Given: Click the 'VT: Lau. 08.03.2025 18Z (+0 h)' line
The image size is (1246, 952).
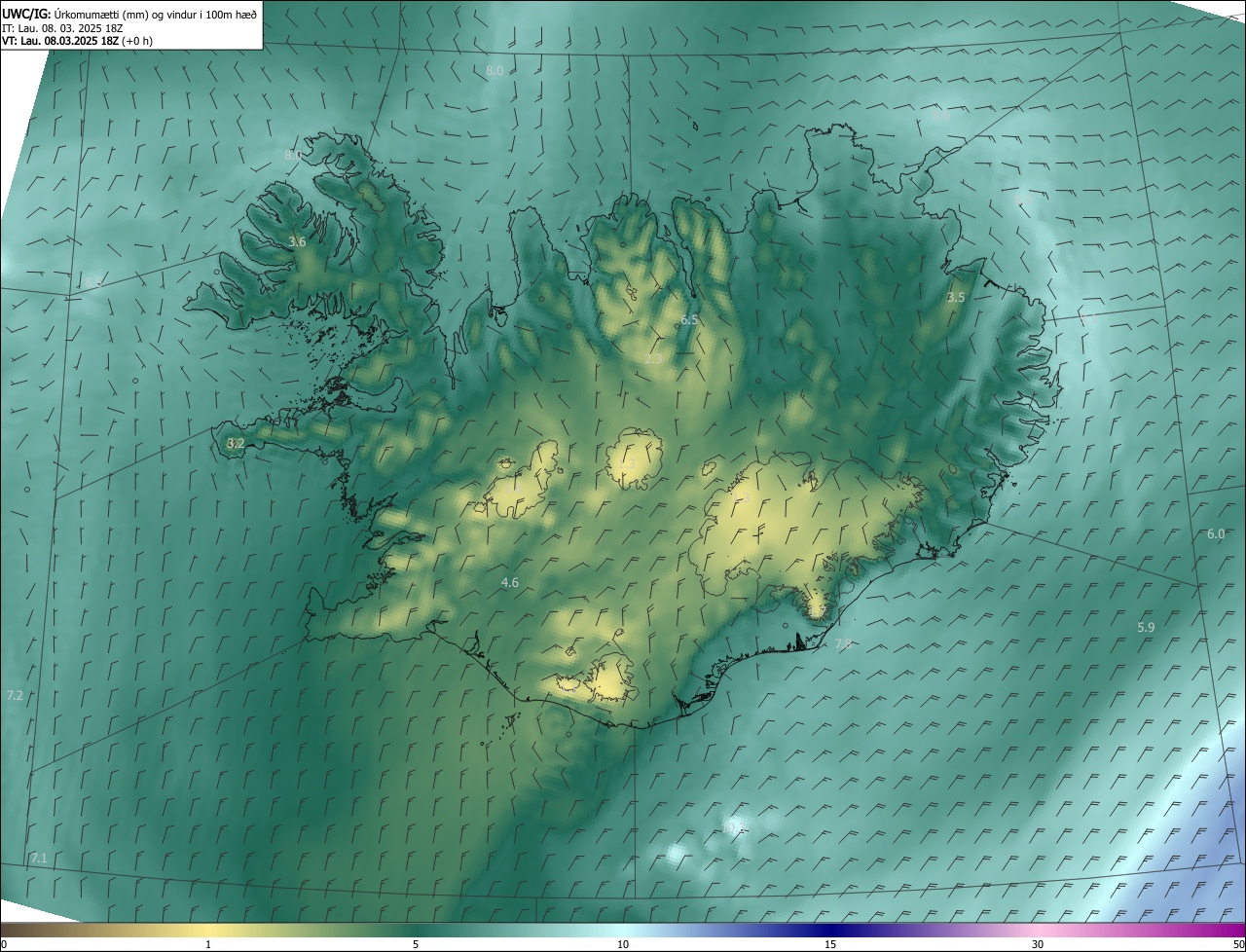Looking at the screenshot, I should (x=78, y=41).
